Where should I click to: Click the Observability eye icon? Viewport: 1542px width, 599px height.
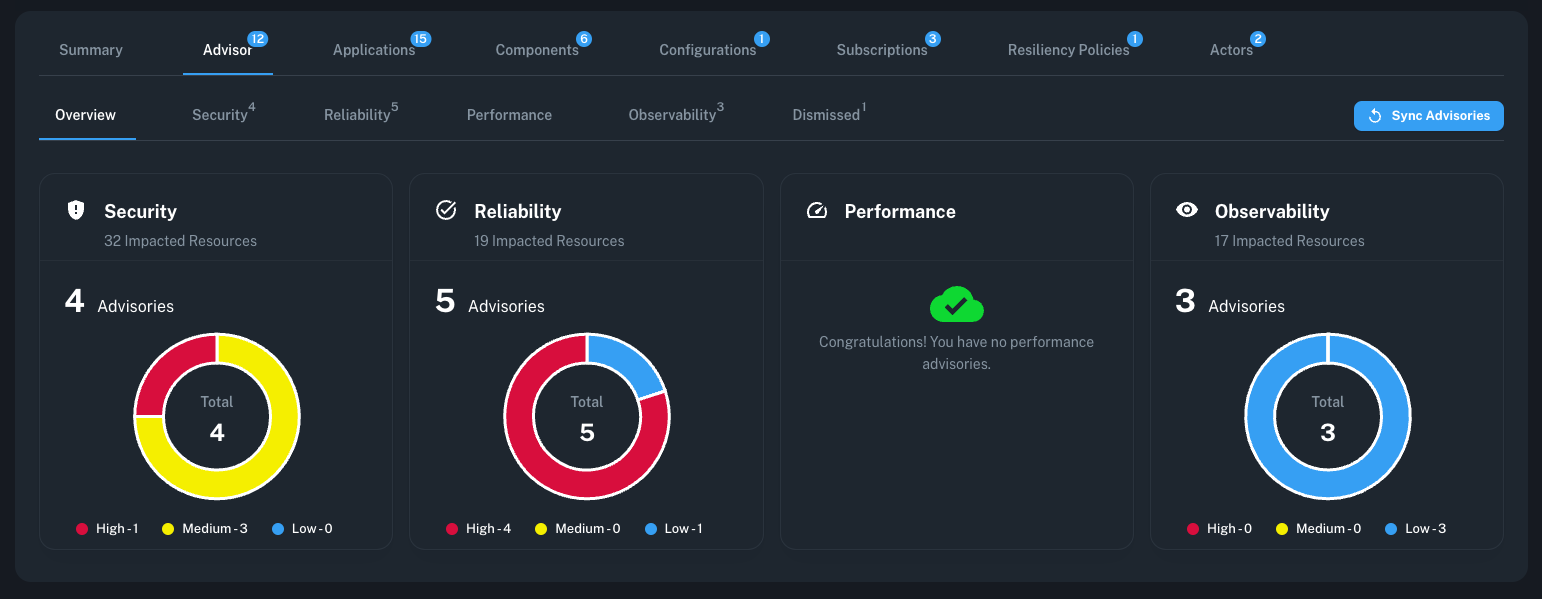coord(1187,210)
